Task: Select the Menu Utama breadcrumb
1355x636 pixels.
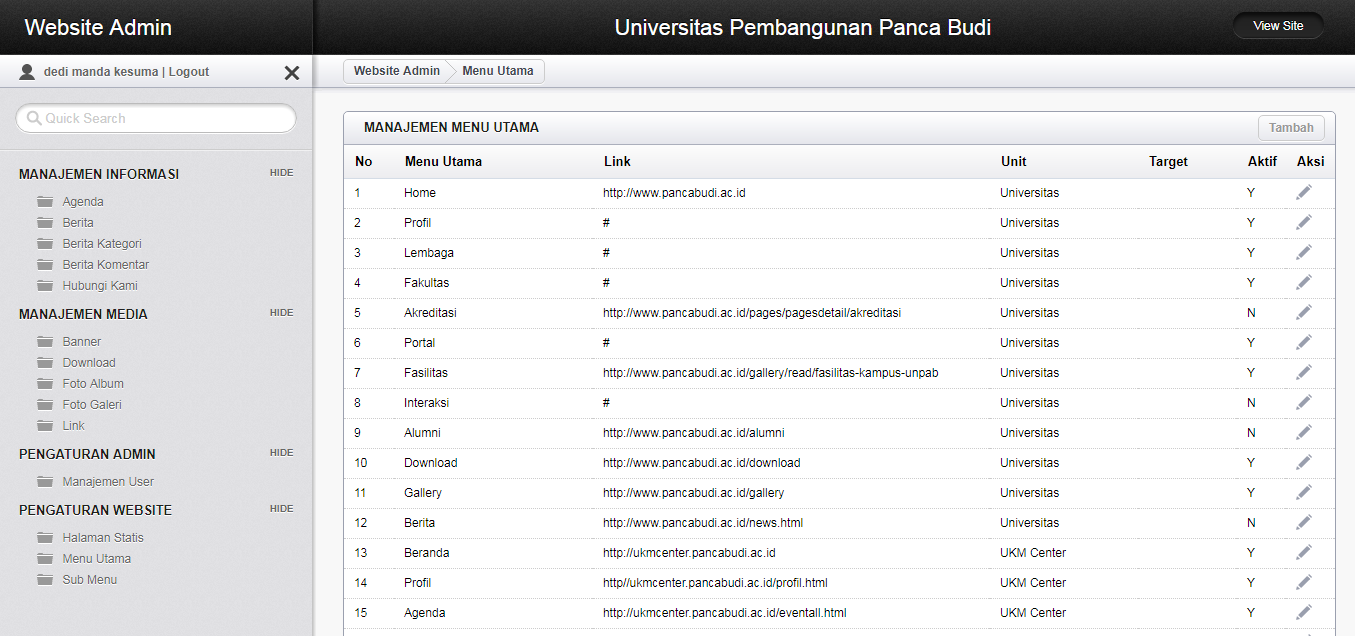Action: click(497, 71)
